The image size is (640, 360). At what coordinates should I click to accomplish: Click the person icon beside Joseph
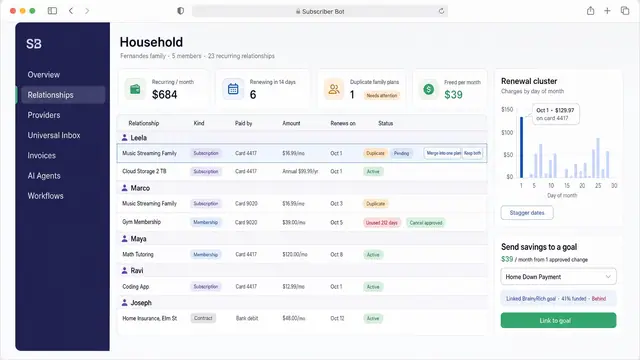[x=124, y=302]
